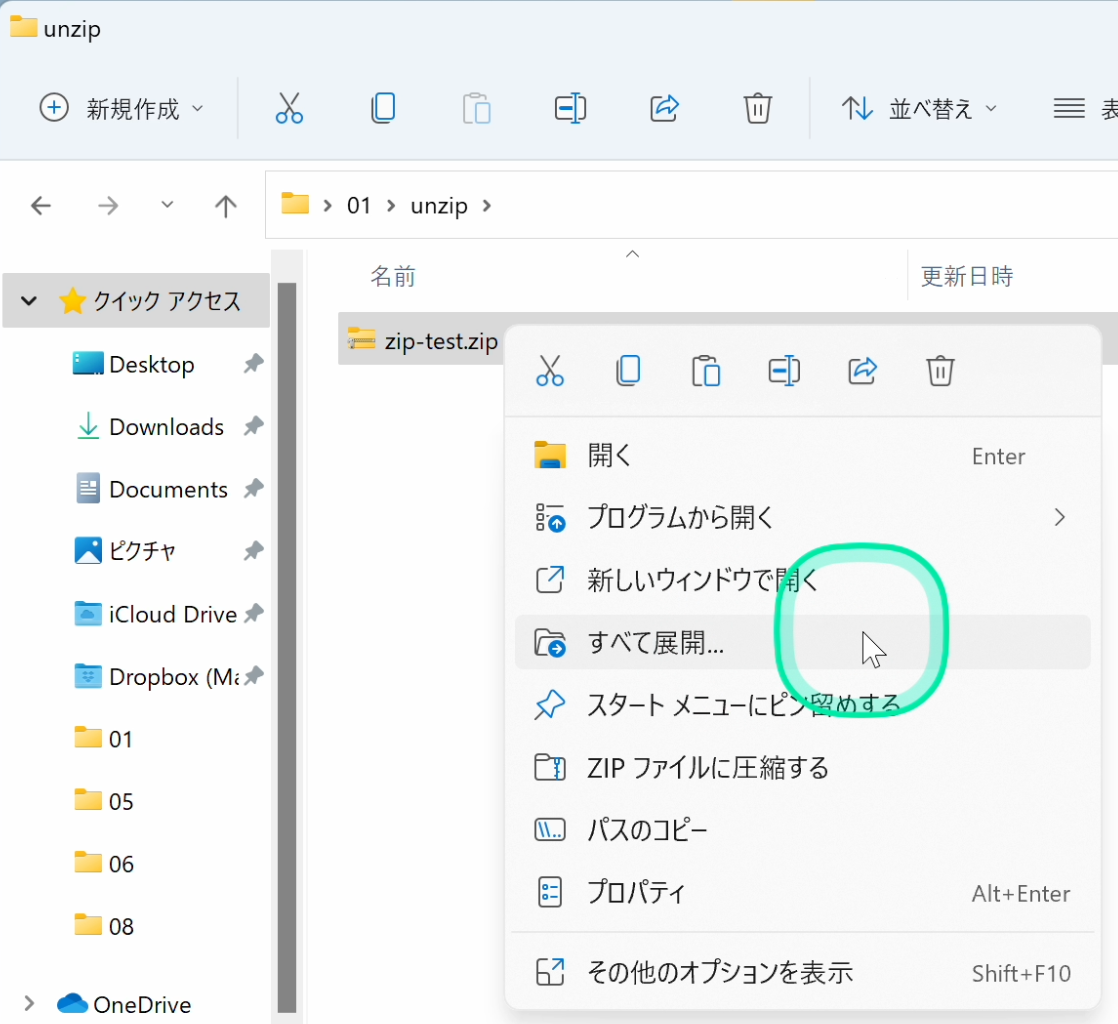Choose ZIP ファイルに圧縮する in context menu
This screenshot has height=1024, width=1118.
point(803,767)
